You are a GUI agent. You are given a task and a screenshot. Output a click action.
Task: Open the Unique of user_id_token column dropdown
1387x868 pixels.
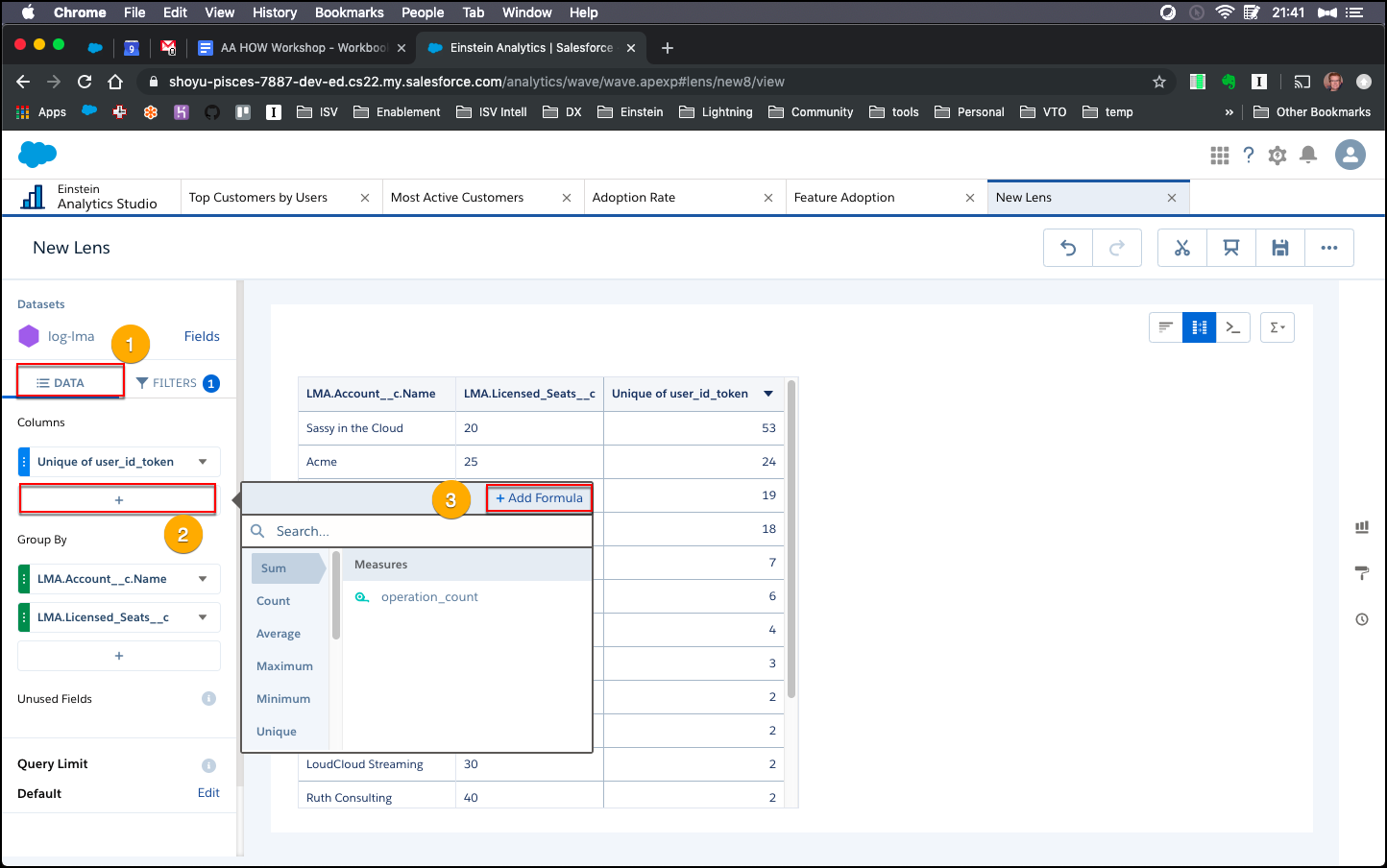pos(203,462)
